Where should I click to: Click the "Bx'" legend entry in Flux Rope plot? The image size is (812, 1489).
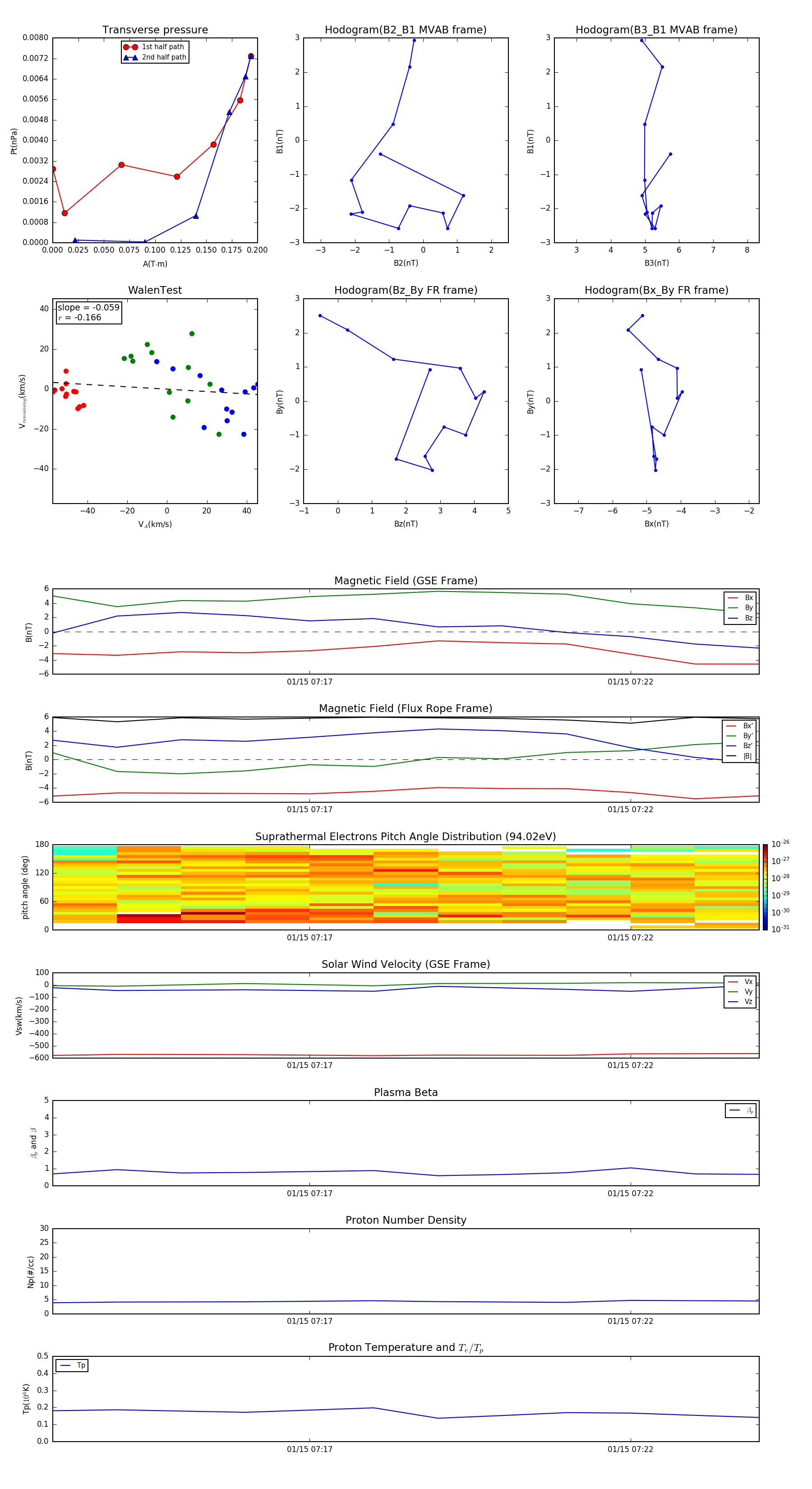(x=739, y=726)
